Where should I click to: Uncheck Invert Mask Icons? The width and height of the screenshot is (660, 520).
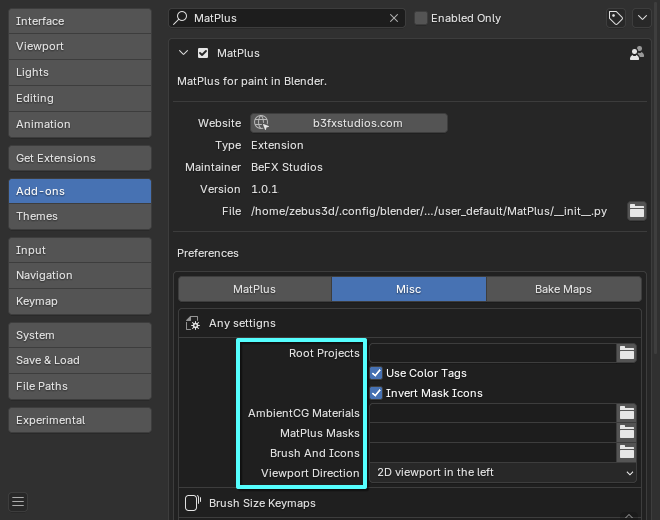[x=377, y=393]
